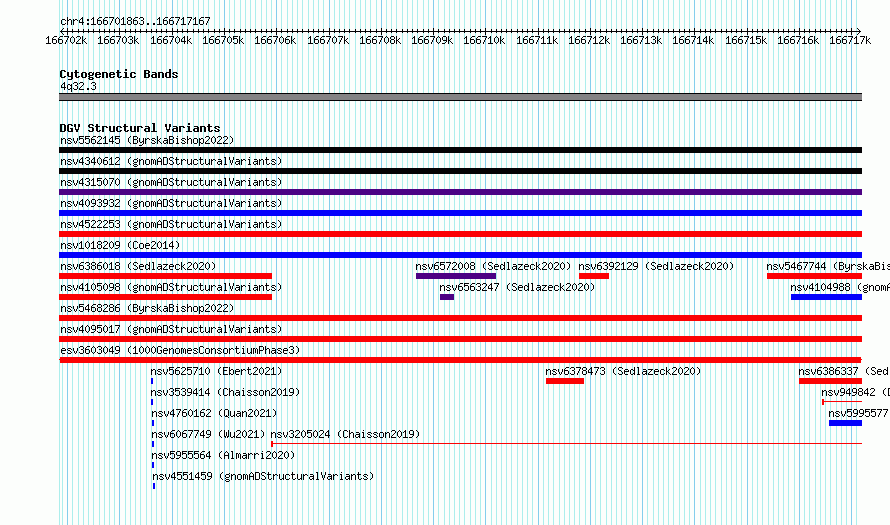Select the red nsv6386337 variant bar
This screenshot has height=525, width=890.
point(830,381)
